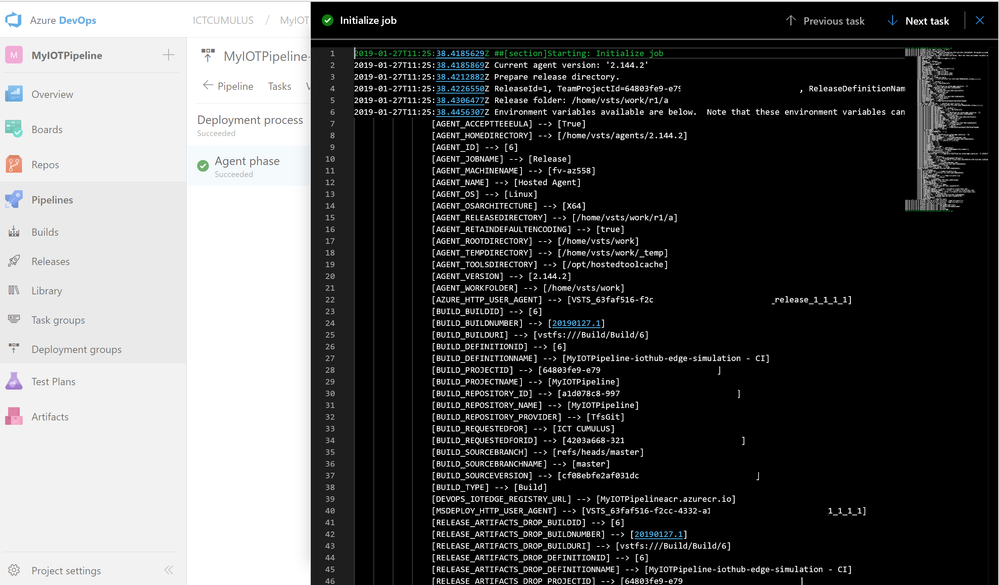This screenshot has width=999, height=585.
Task: Click the Pipelines rocket icon
Action: click(x=14, y=199)
